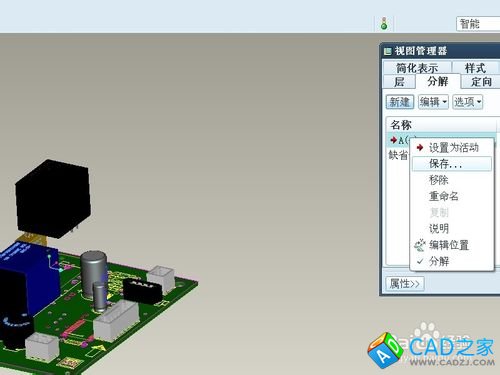Click red arrow icon beside 设置为活动

[x=420, y=147]
